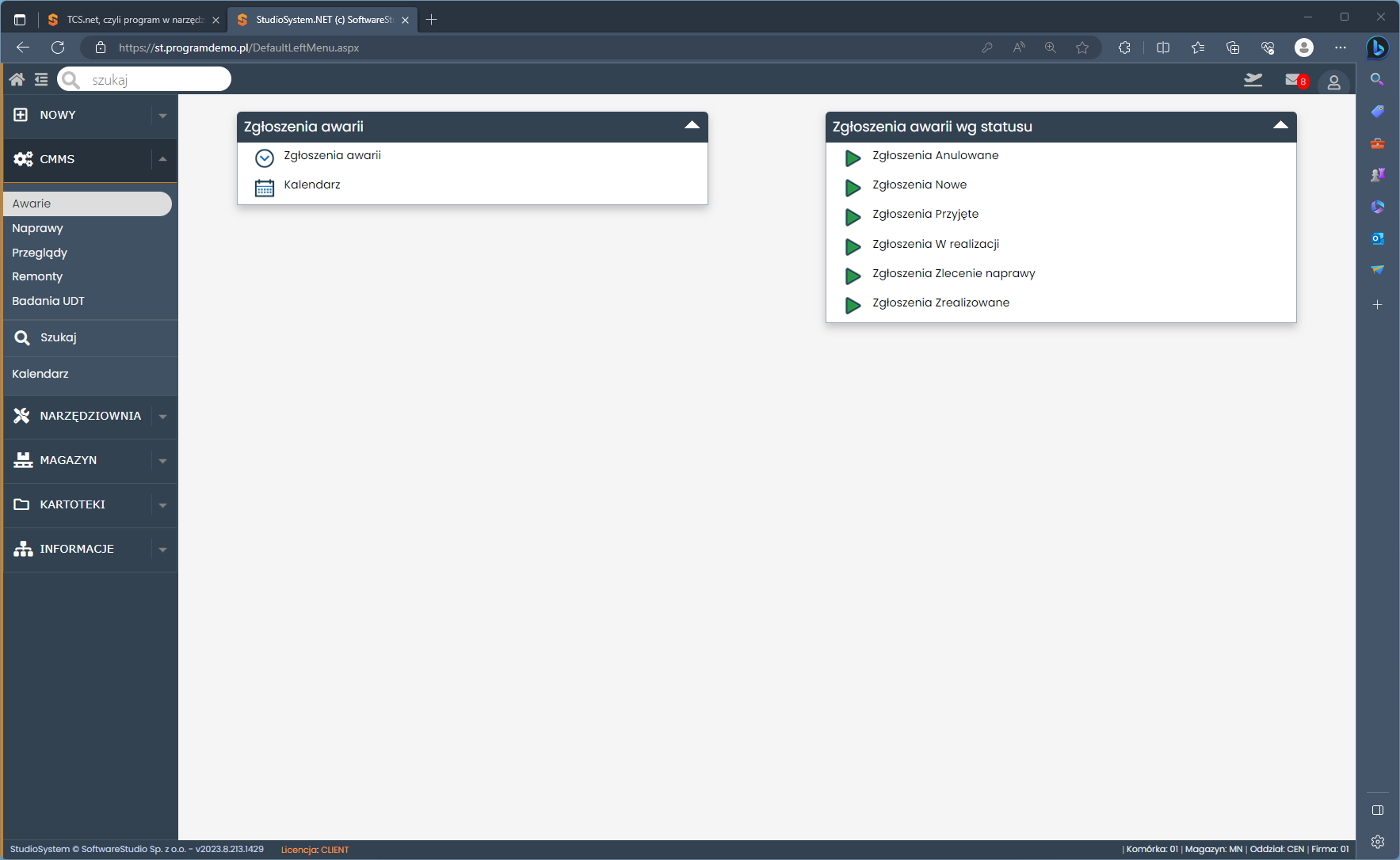Toggle the left menu collapse icon
This screenshot has width=1400, height=860.
click(41, 79)
